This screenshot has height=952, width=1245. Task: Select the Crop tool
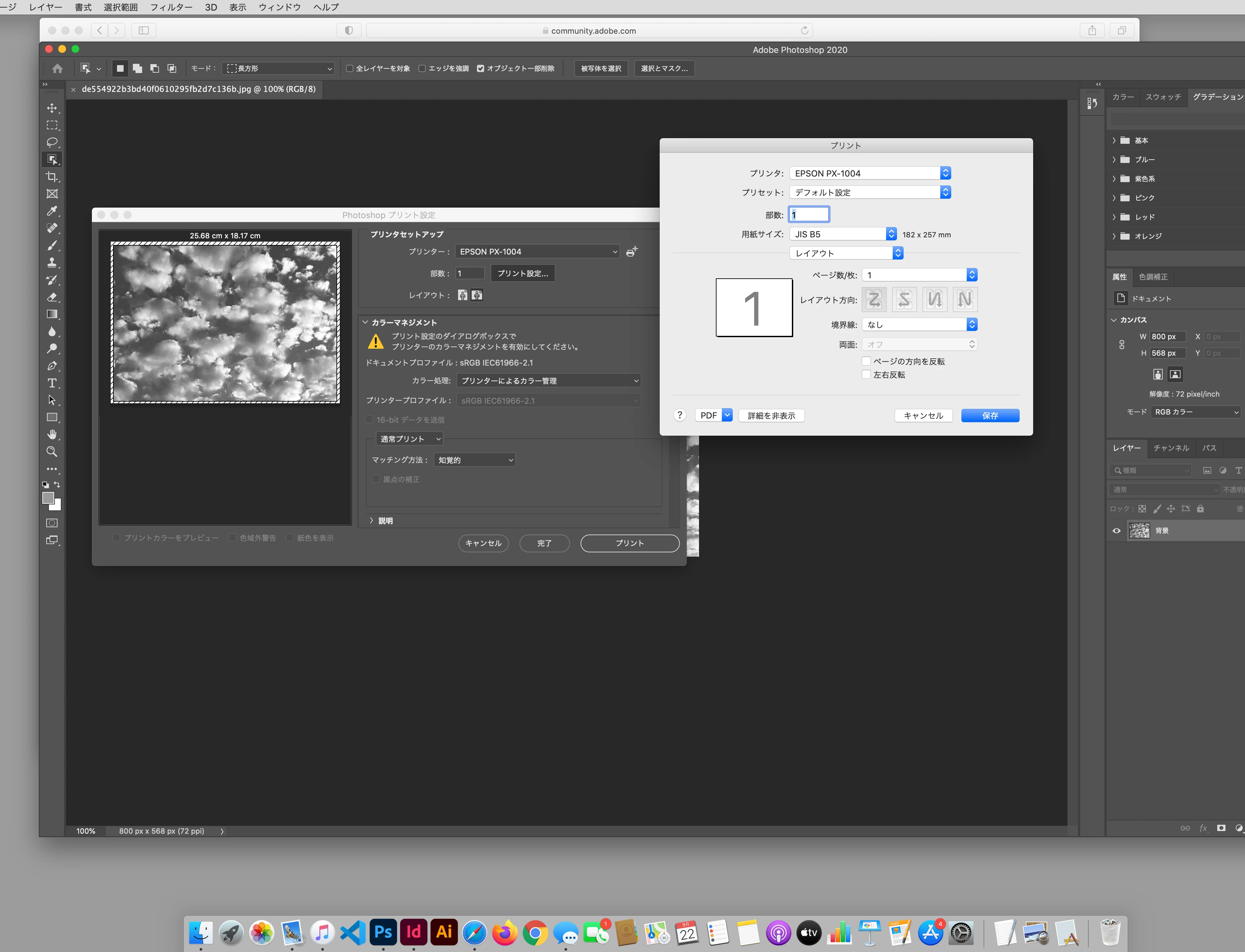click(52, 177)
